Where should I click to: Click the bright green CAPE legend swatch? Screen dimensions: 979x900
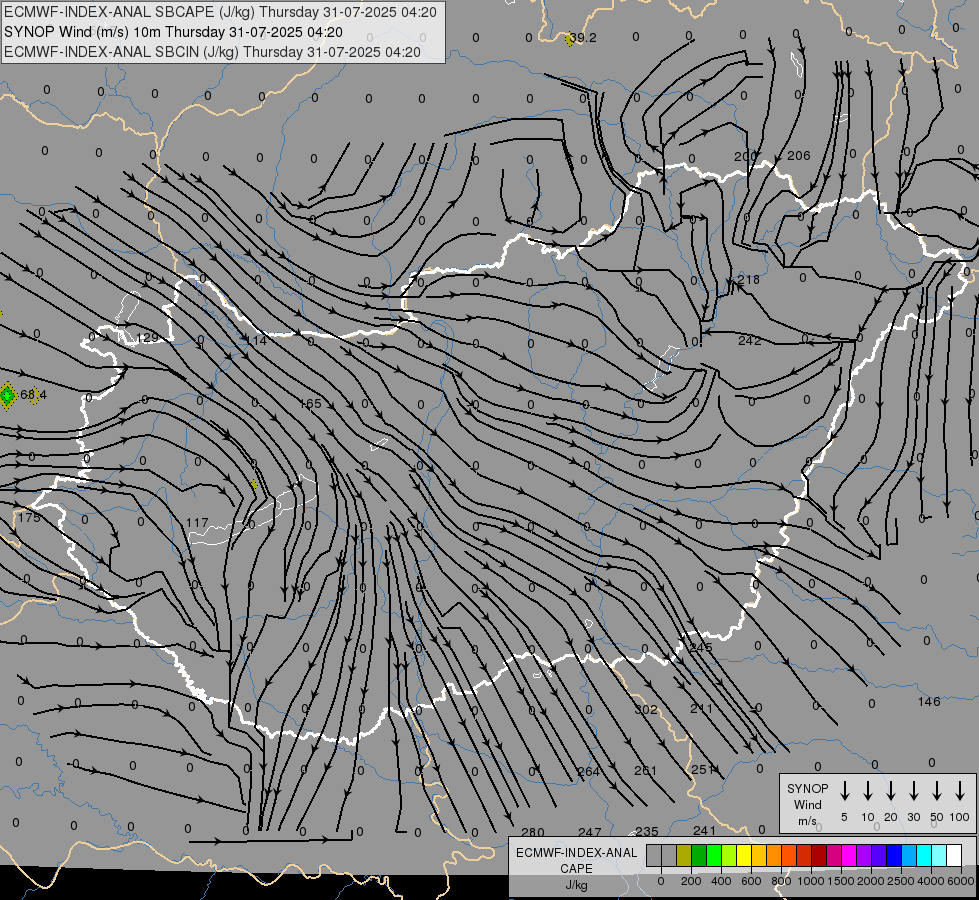(714, 855)
